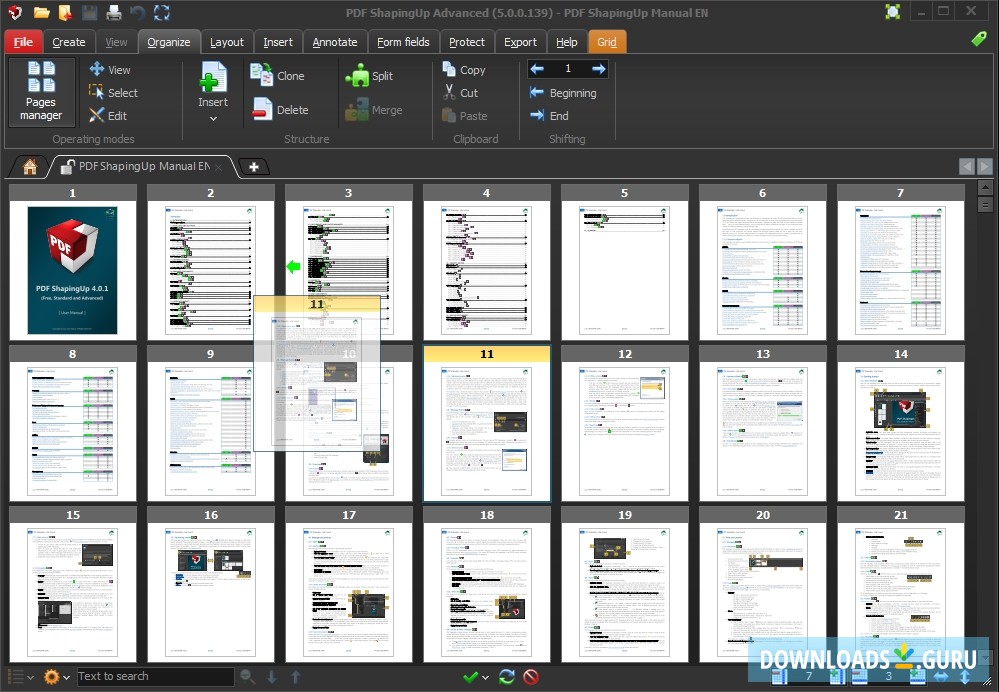Click the Delete pages icon

(283, 109)
